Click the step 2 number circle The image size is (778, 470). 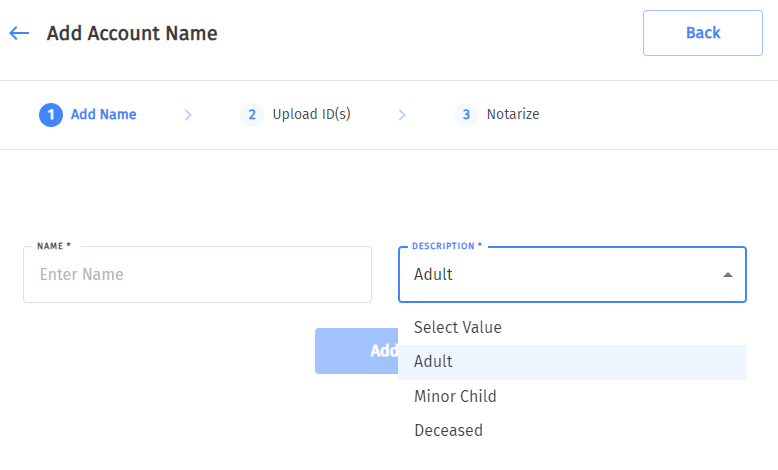tap(252, 114)
